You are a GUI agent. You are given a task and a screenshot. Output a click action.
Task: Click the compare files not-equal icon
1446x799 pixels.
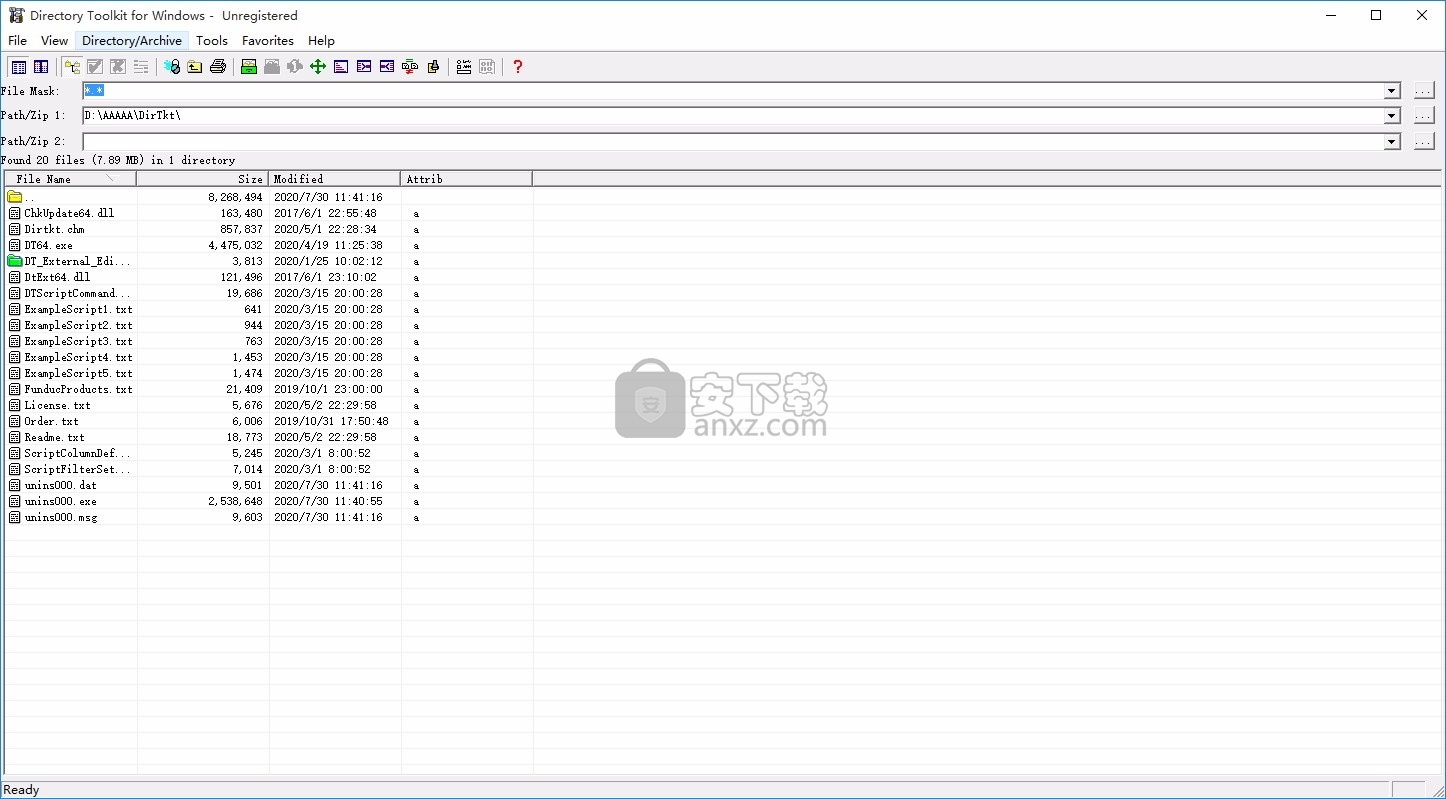pos(410,67)
